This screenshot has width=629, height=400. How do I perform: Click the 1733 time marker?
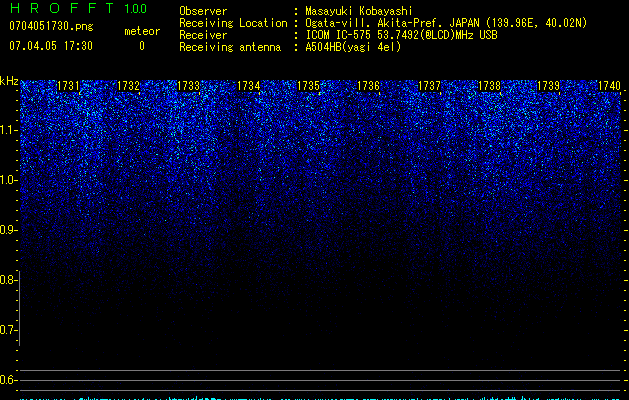189,86
